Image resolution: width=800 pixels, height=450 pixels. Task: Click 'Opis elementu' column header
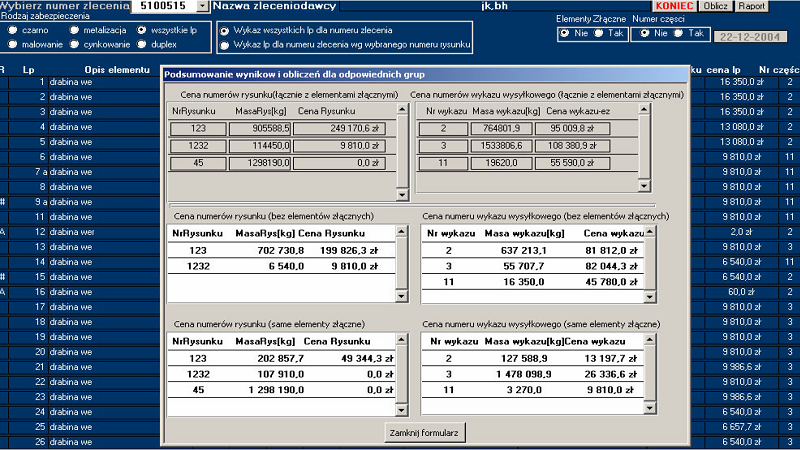tap(117, 70)
